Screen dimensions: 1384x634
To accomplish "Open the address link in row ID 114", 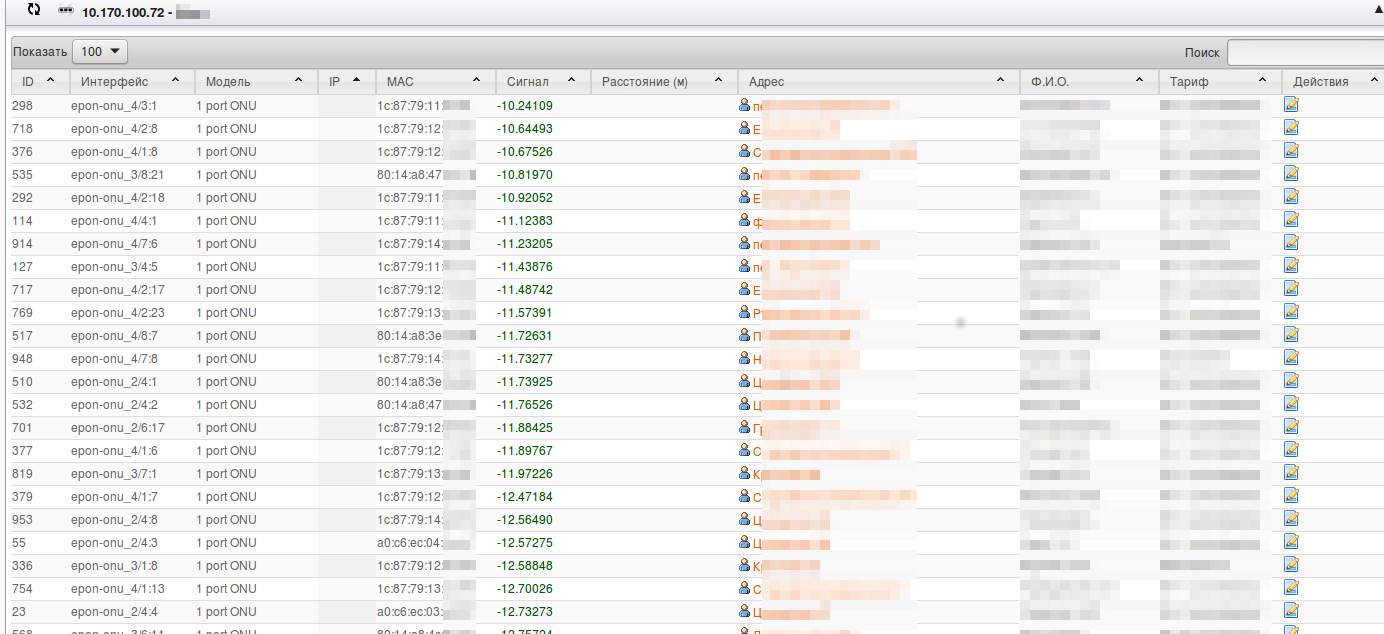I will [801, 221].
